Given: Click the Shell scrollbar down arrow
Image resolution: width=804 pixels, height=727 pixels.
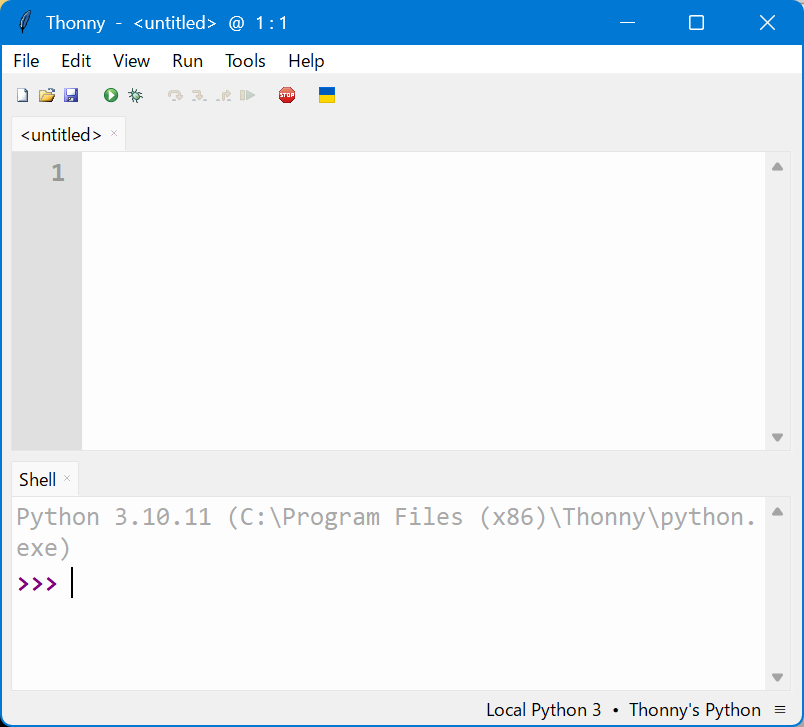Looking at the screenshot, I should pyautogui.click(x=777, y=677).
